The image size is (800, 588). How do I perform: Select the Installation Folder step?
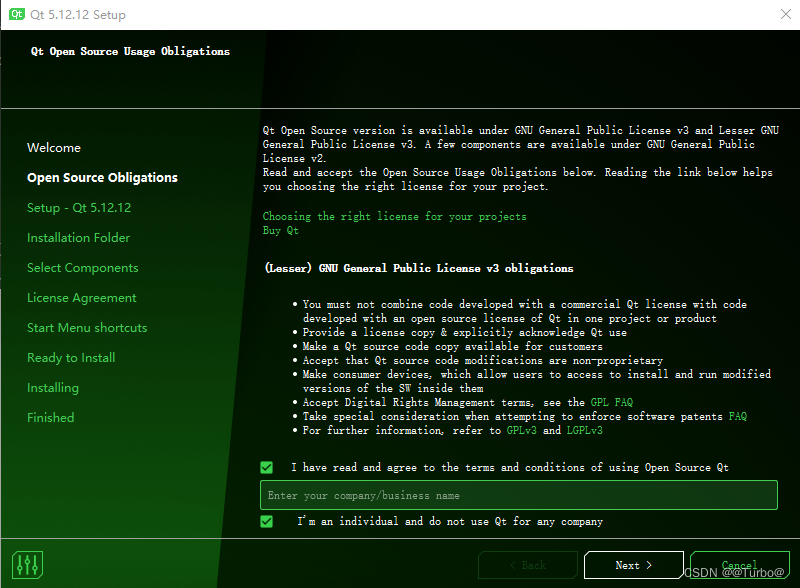pyautogui.click(x=79, y=238)
